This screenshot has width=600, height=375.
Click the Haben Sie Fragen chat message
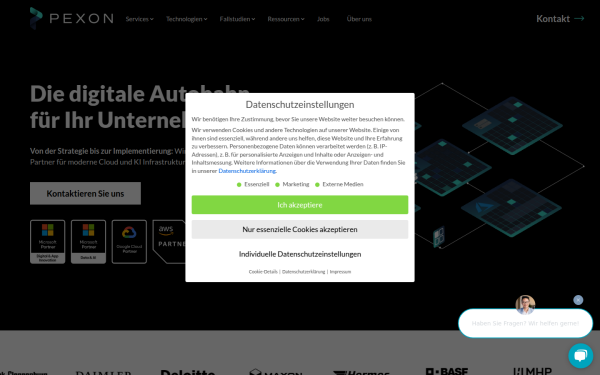[525, 323]
